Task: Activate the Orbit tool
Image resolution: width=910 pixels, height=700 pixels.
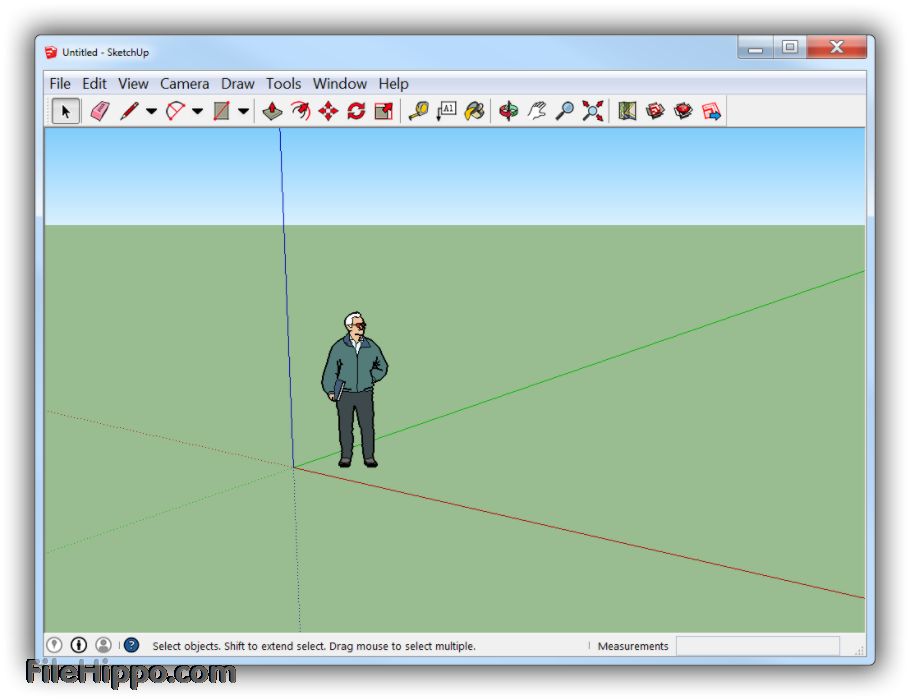Action: pos(509,111)
